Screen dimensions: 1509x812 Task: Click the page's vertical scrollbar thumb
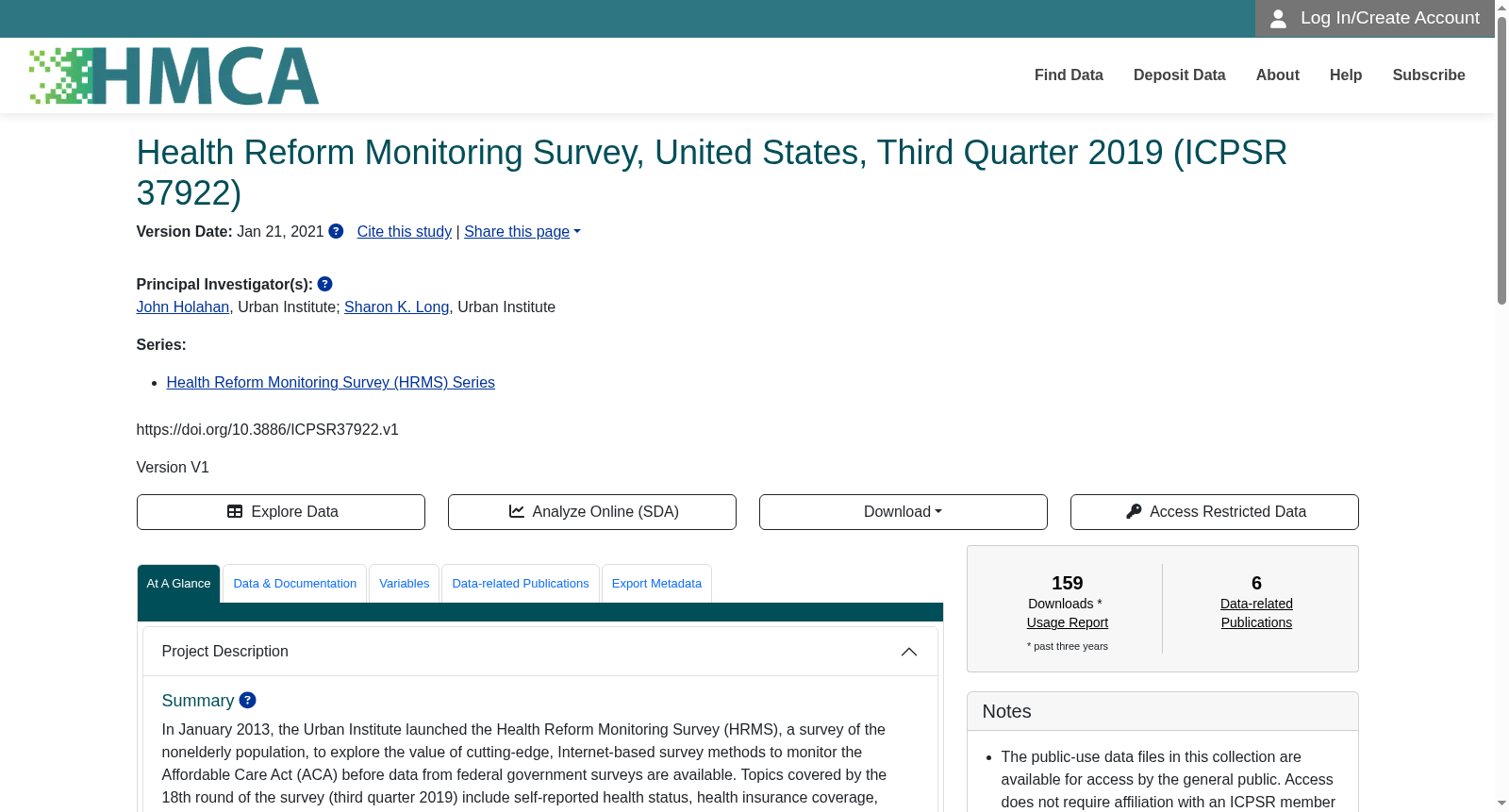point(1501,160)
